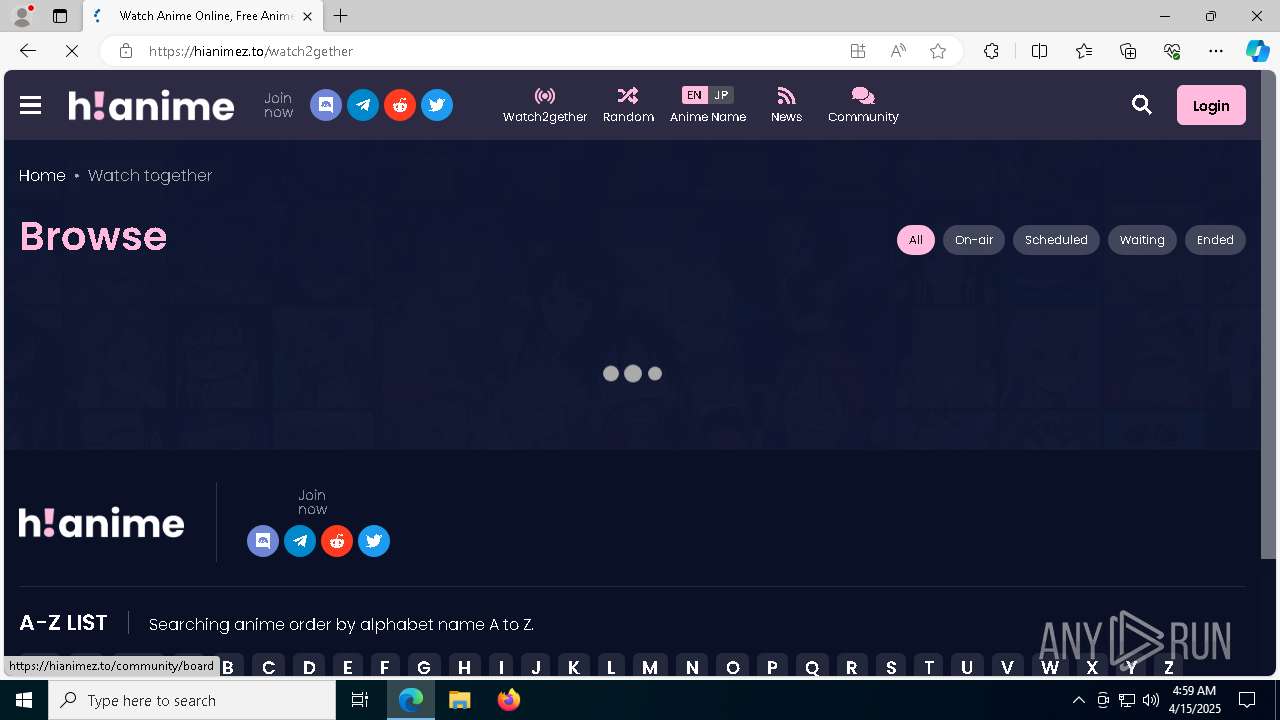
Task: Open Browser essentials
Action: (1172, 51)
